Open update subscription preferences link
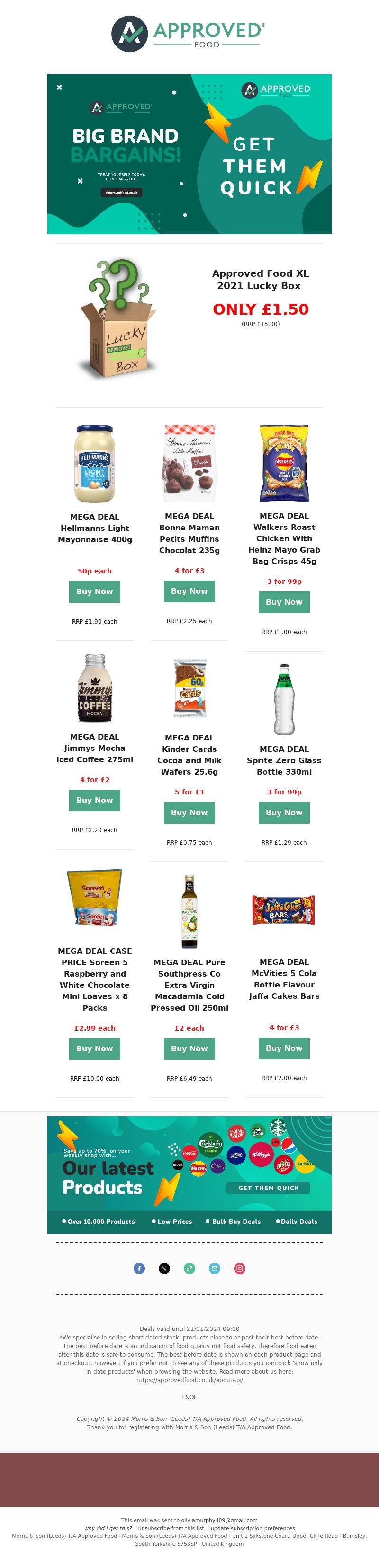 (x=253, y=1528)
